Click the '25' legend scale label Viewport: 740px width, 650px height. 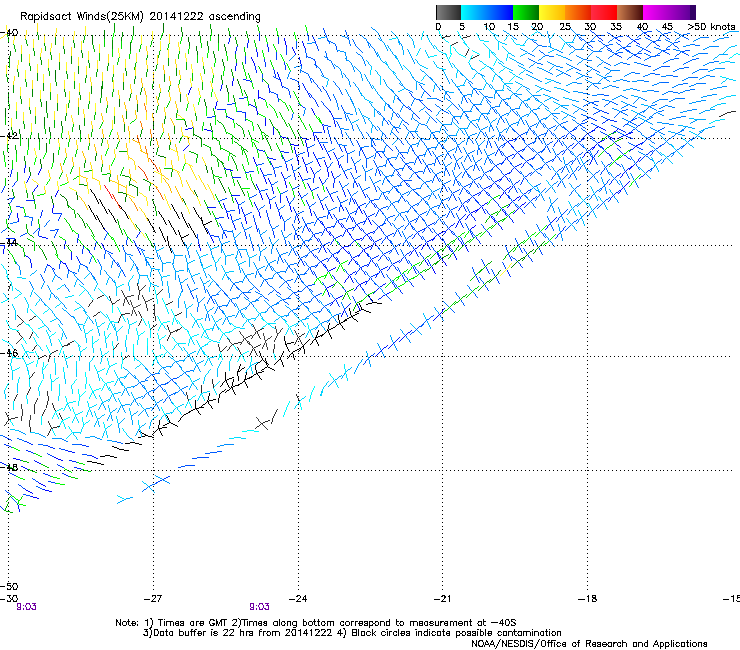565,27
